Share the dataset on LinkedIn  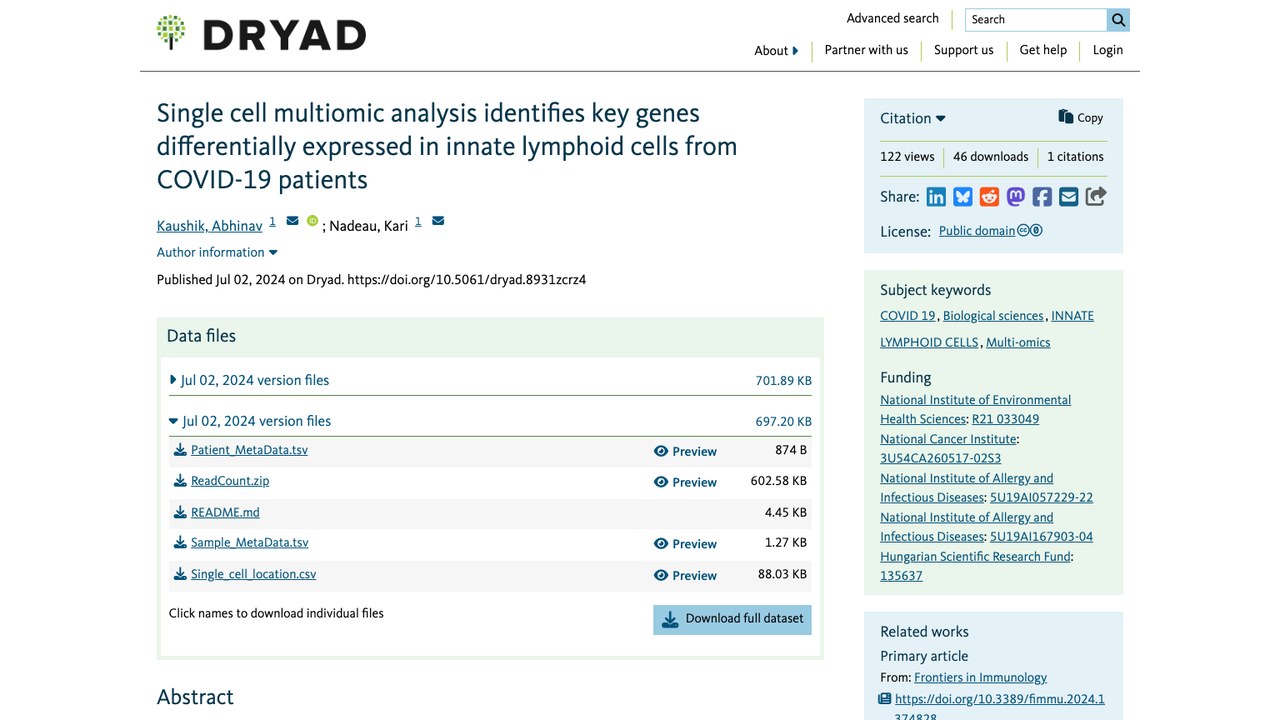point(936,197)
